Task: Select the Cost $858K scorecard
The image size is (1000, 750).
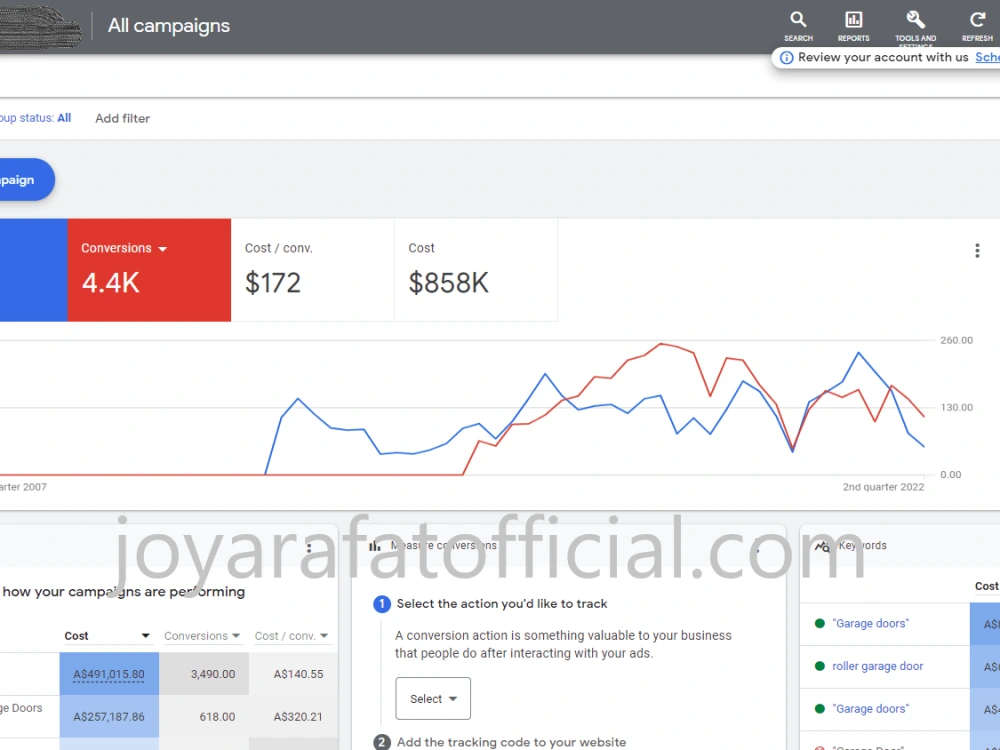Action: click(x=476, y=270)
